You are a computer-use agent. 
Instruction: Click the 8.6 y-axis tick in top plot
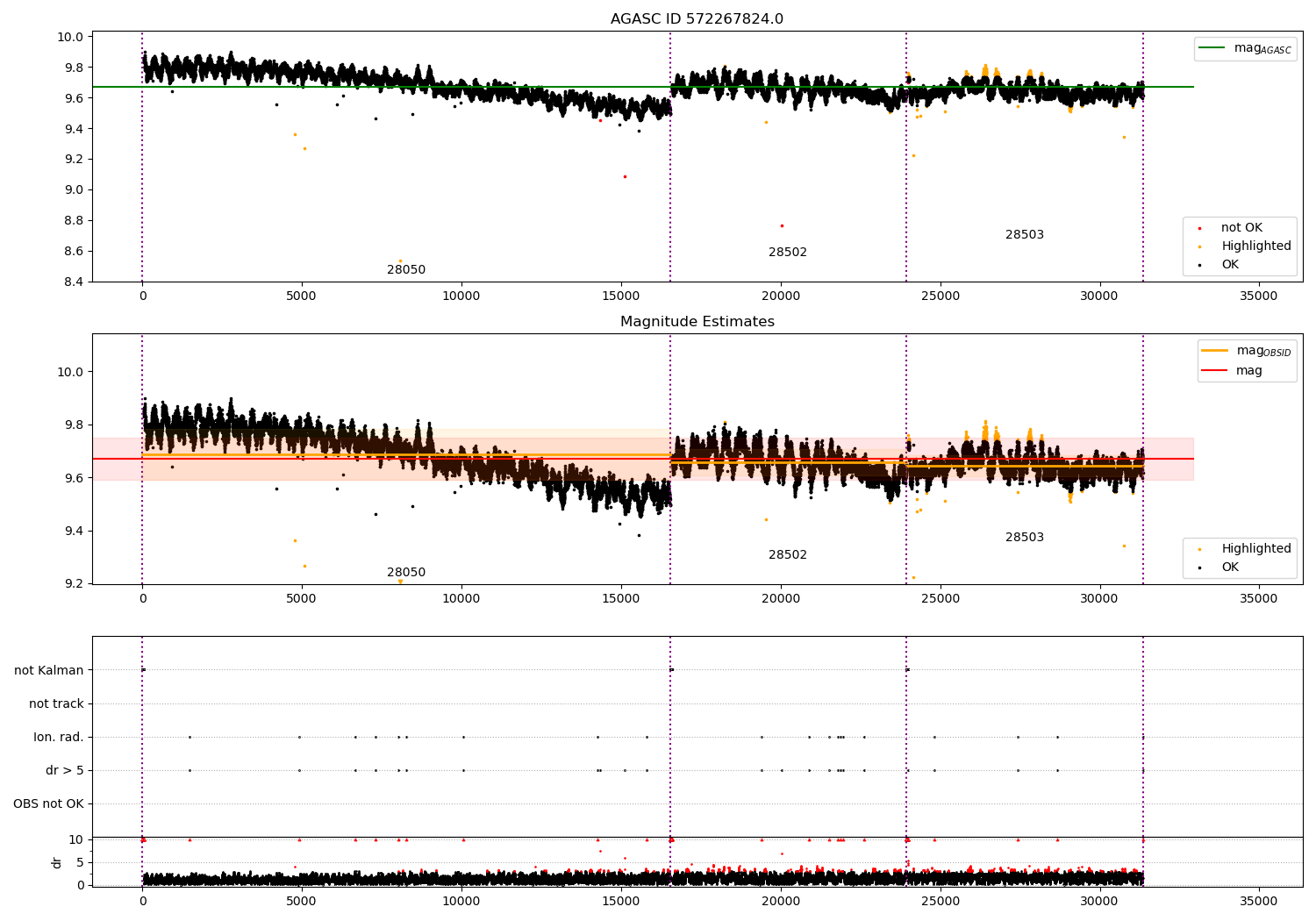point(74,252)
